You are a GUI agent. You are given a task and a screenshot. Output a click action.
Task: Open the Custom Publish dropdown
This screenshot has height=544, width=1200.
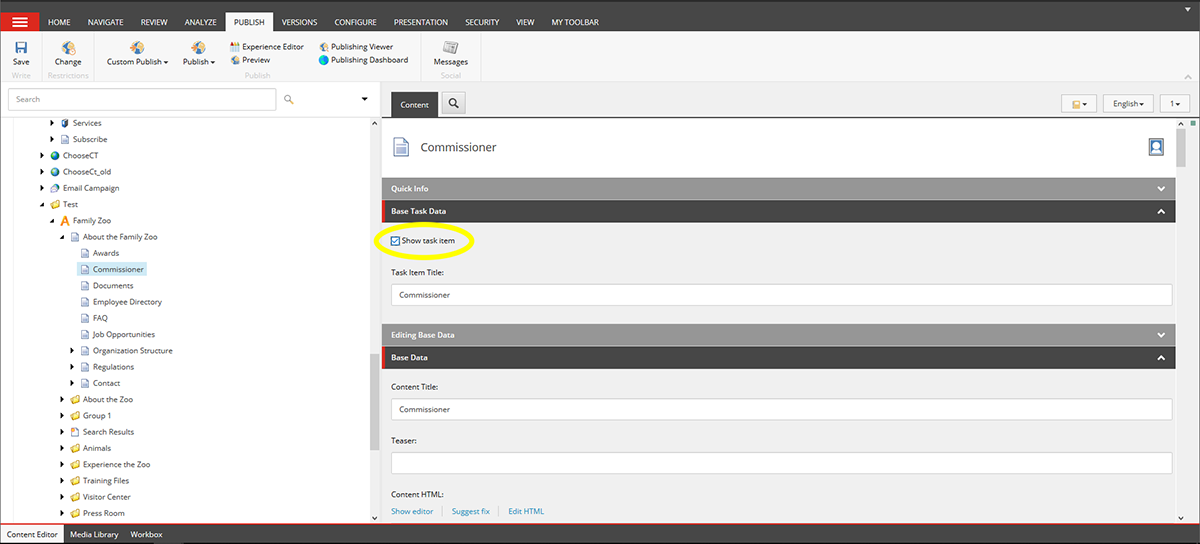137,62
